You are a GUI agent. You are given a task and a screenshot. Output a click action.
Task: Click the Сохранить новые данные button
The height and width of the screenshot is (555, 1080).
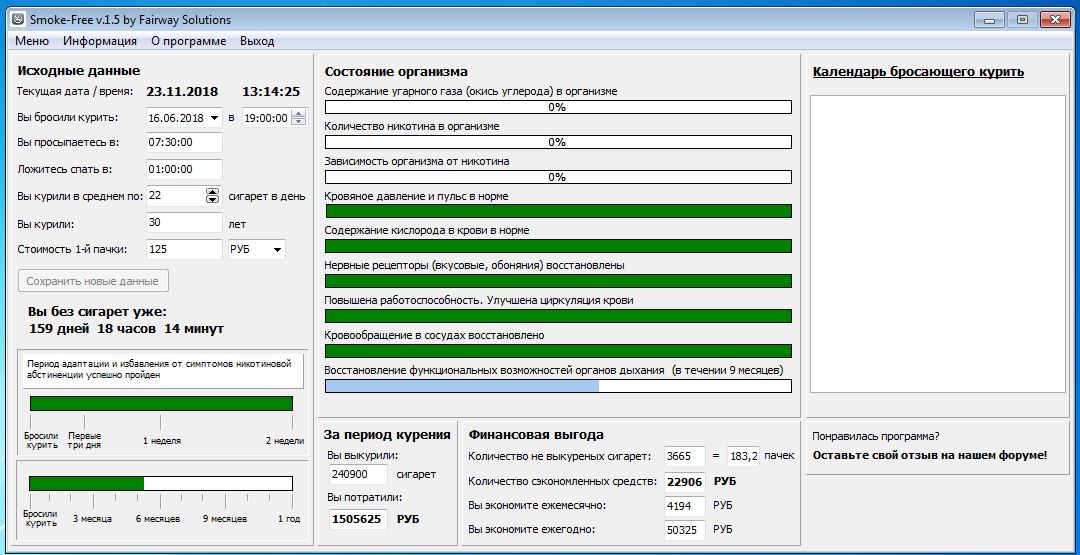tap(94, 281)
